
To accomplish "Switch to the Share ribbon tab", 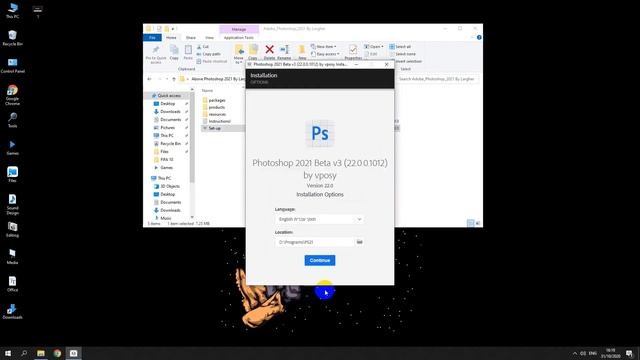I will [191, 38].
